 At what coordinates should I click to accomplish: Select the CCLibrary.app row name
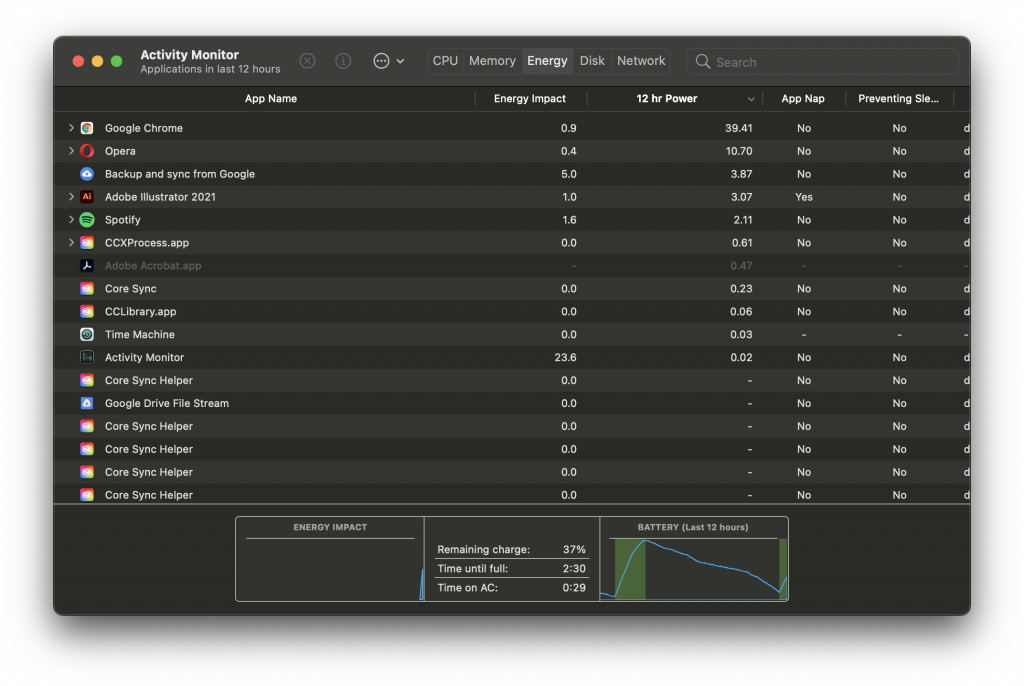140,311
